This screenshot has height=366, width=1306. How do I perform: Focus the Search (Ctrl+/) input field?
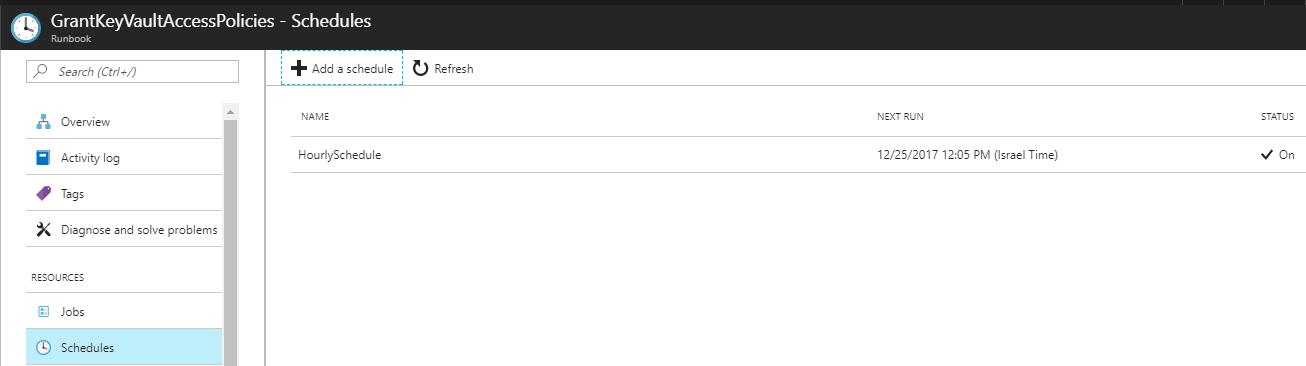(x=132, y=72)
